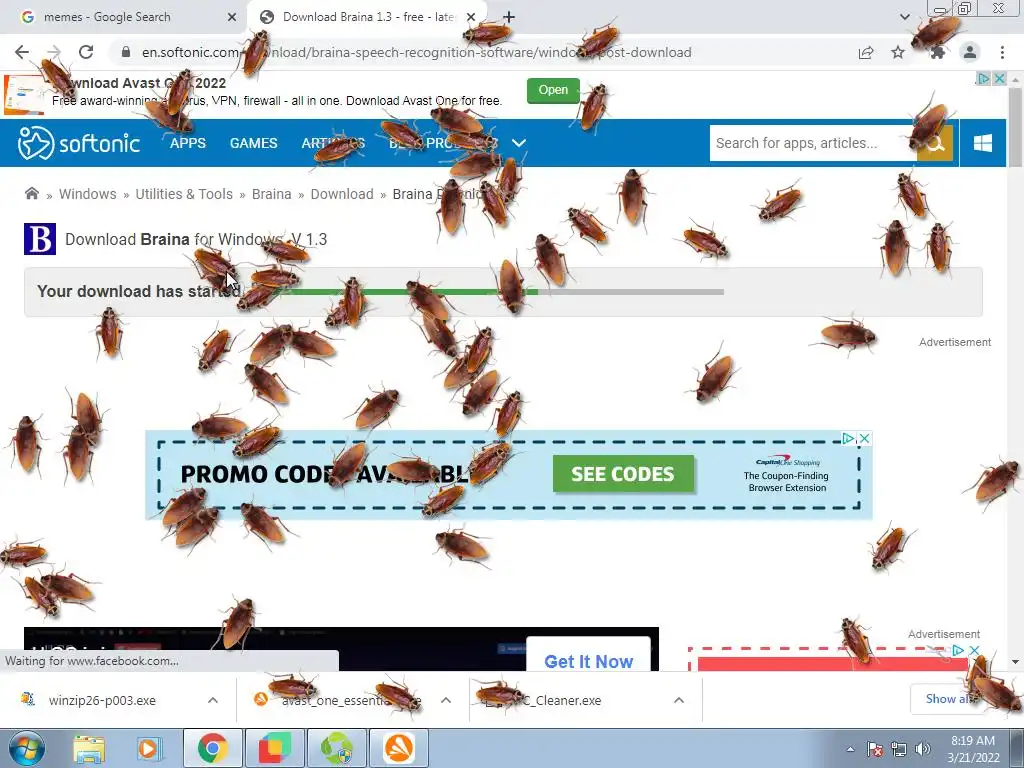Click the orange Avast taskbar icon
1024x768 pixels.
point(399,748)
